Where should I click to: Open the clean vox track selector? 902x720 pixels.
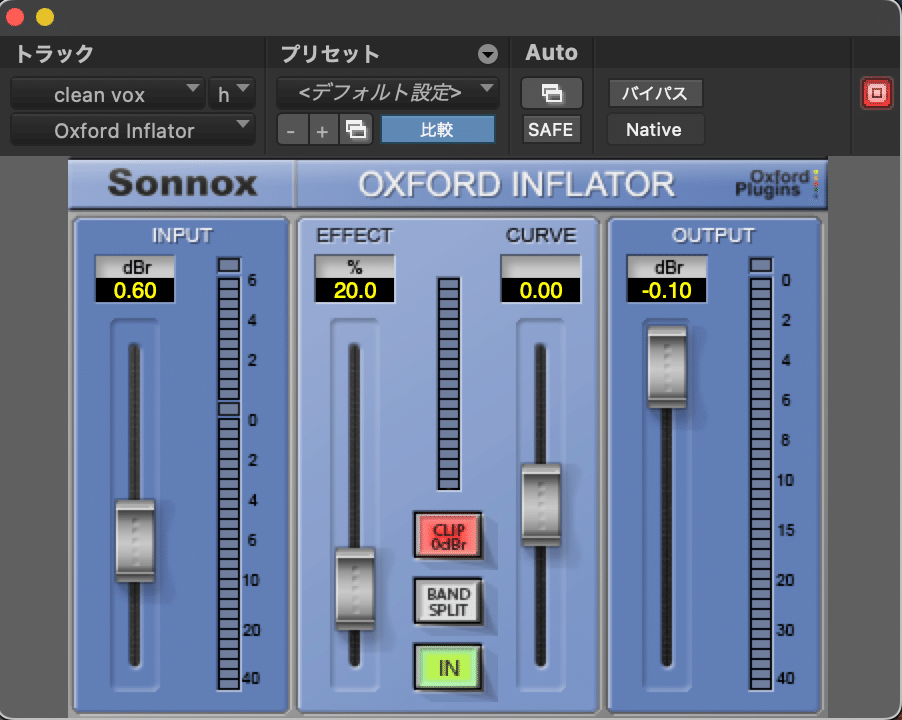tap(107, 94)
